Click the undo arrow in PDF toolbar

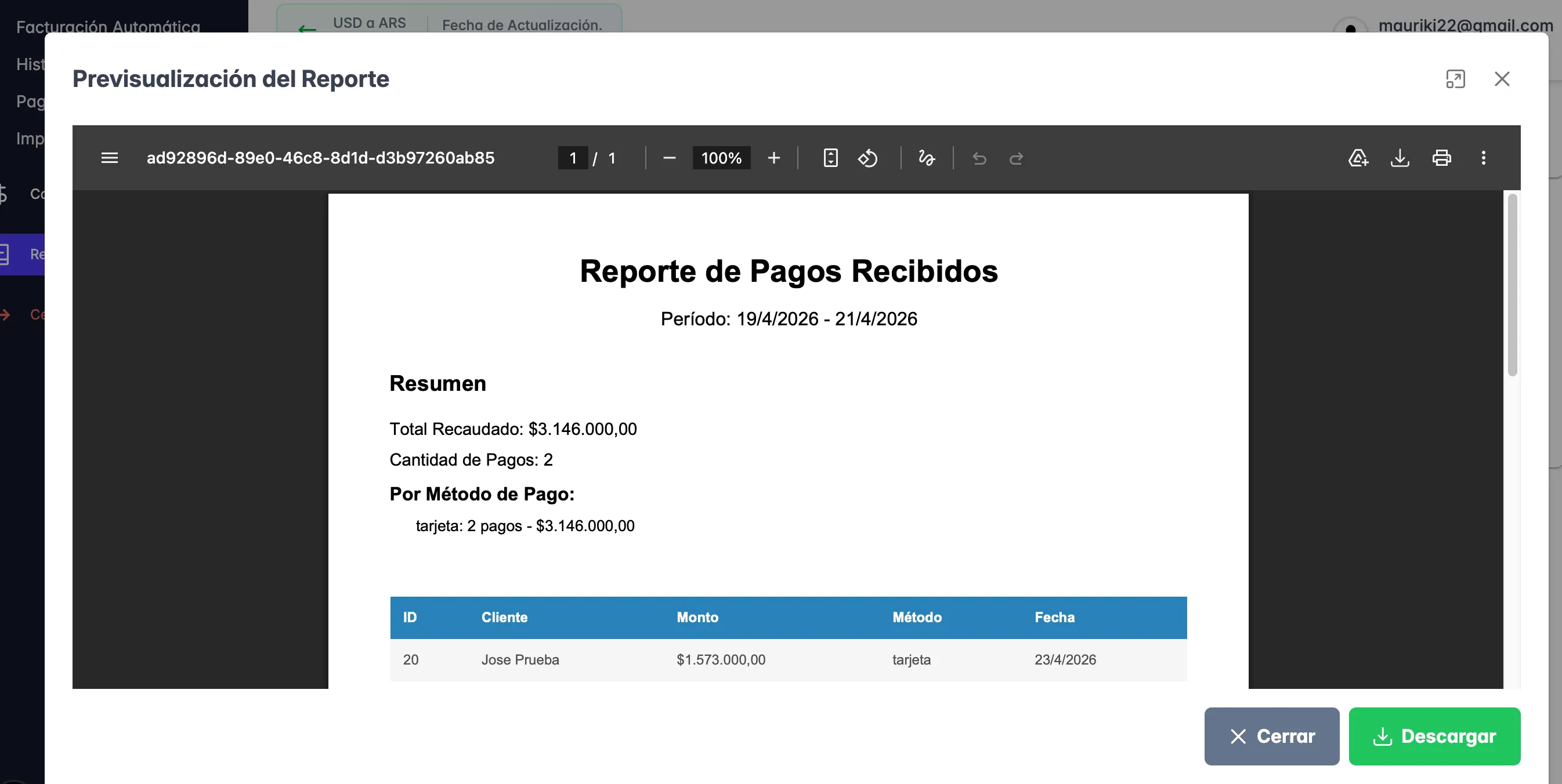pos(979,159)
